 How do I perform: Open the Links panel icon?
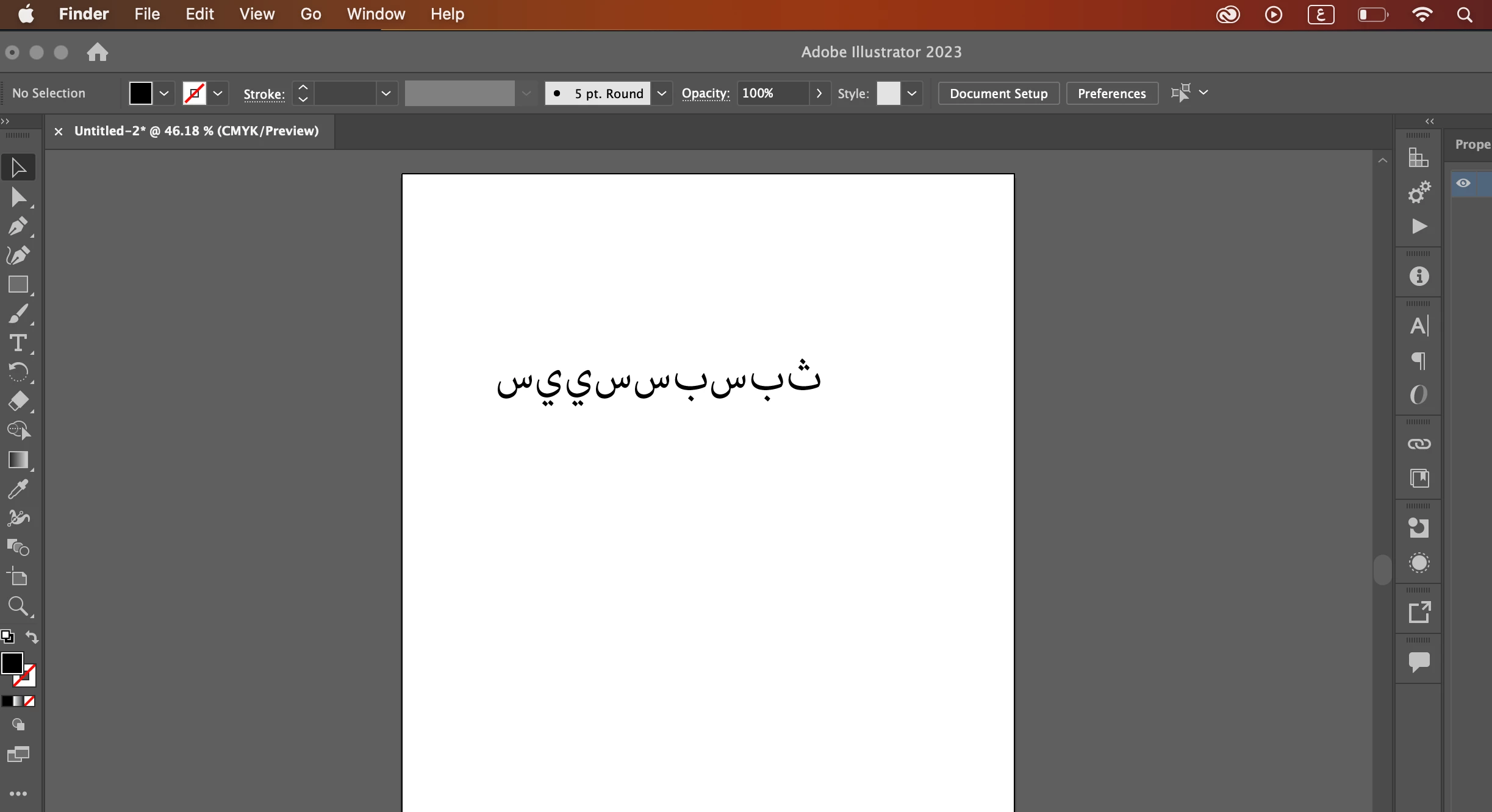point(1419,444)
